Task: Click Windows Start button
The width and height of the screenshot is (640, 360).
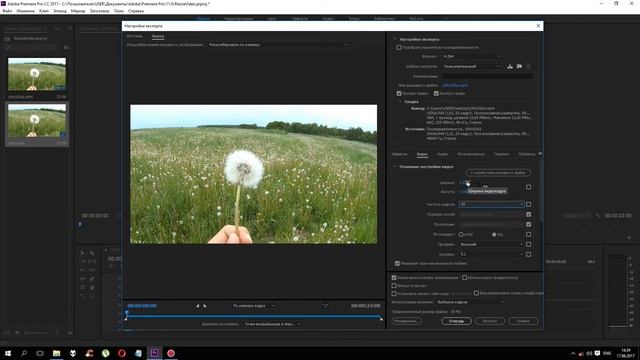Action: [8, 353]
